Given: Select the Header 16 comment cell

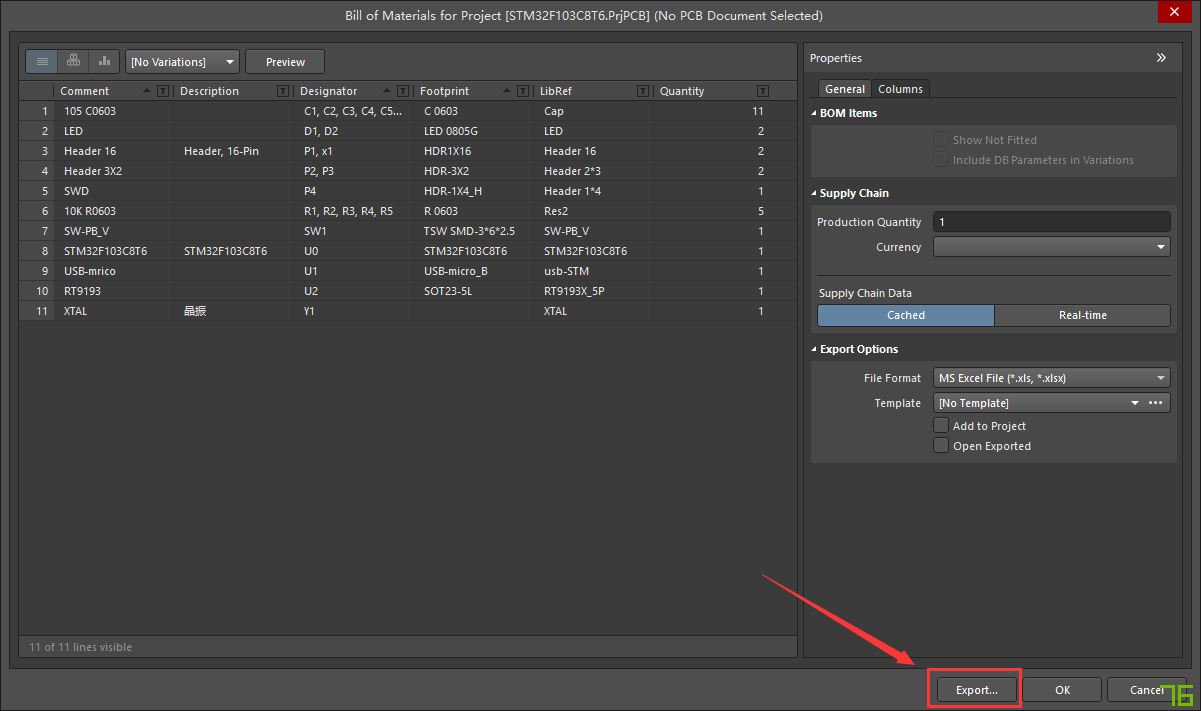Looking at the screenshot, I should [x=114, y=151].
